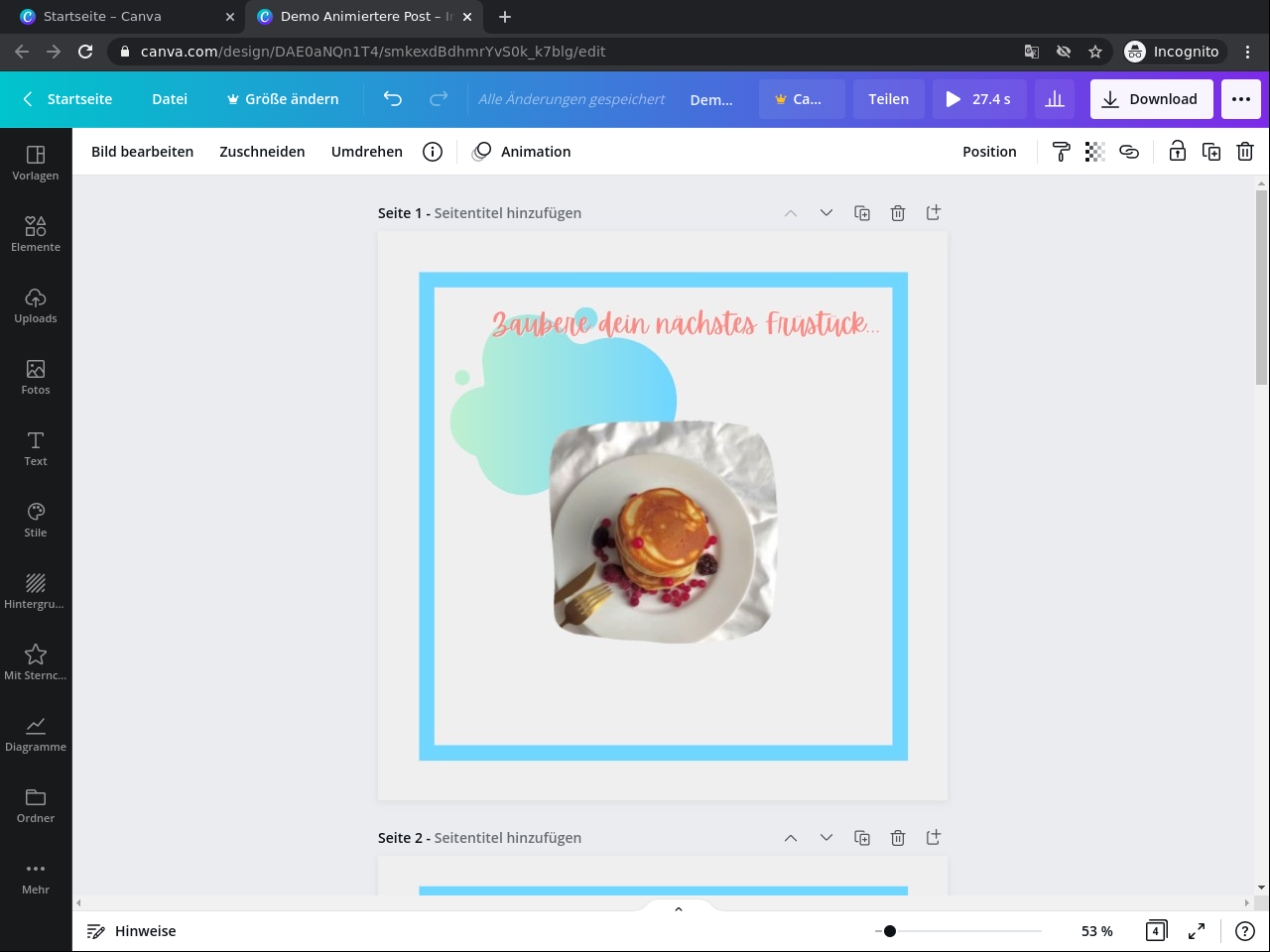This screenshot has width=1270, height=952.
Task: Open the Stile styles panel
Action: tap(36, 520)
